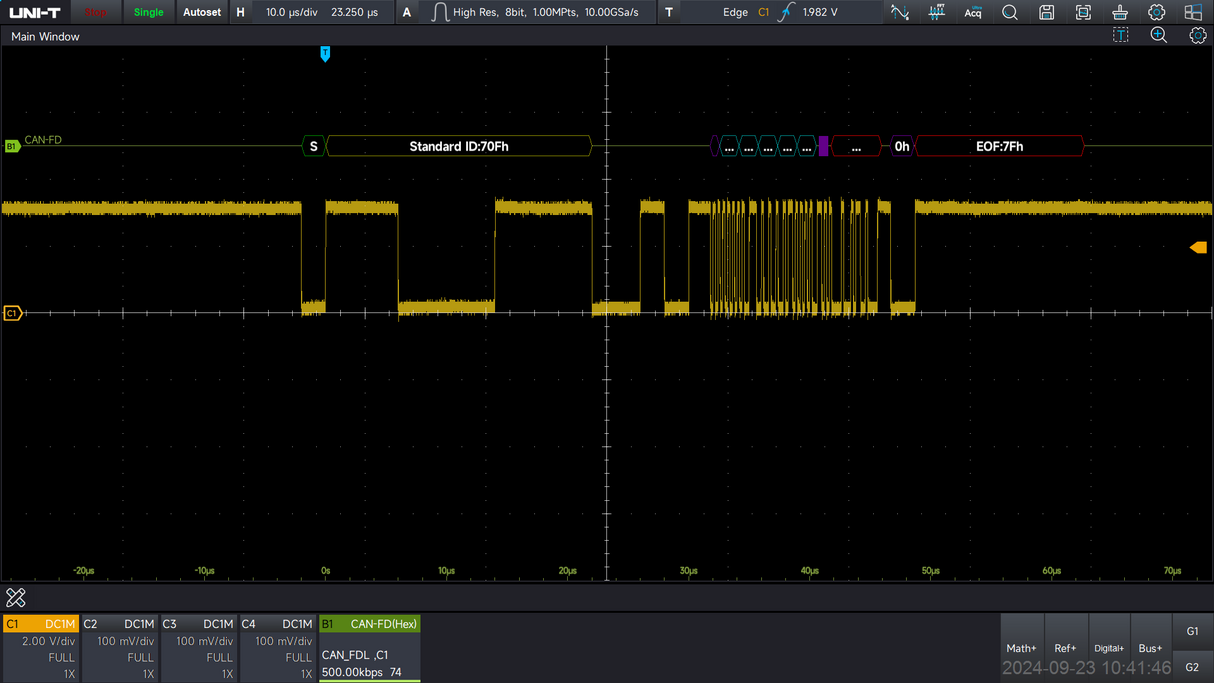
Task: Open the FFT analysis tool icon
Action: [936, 12]
